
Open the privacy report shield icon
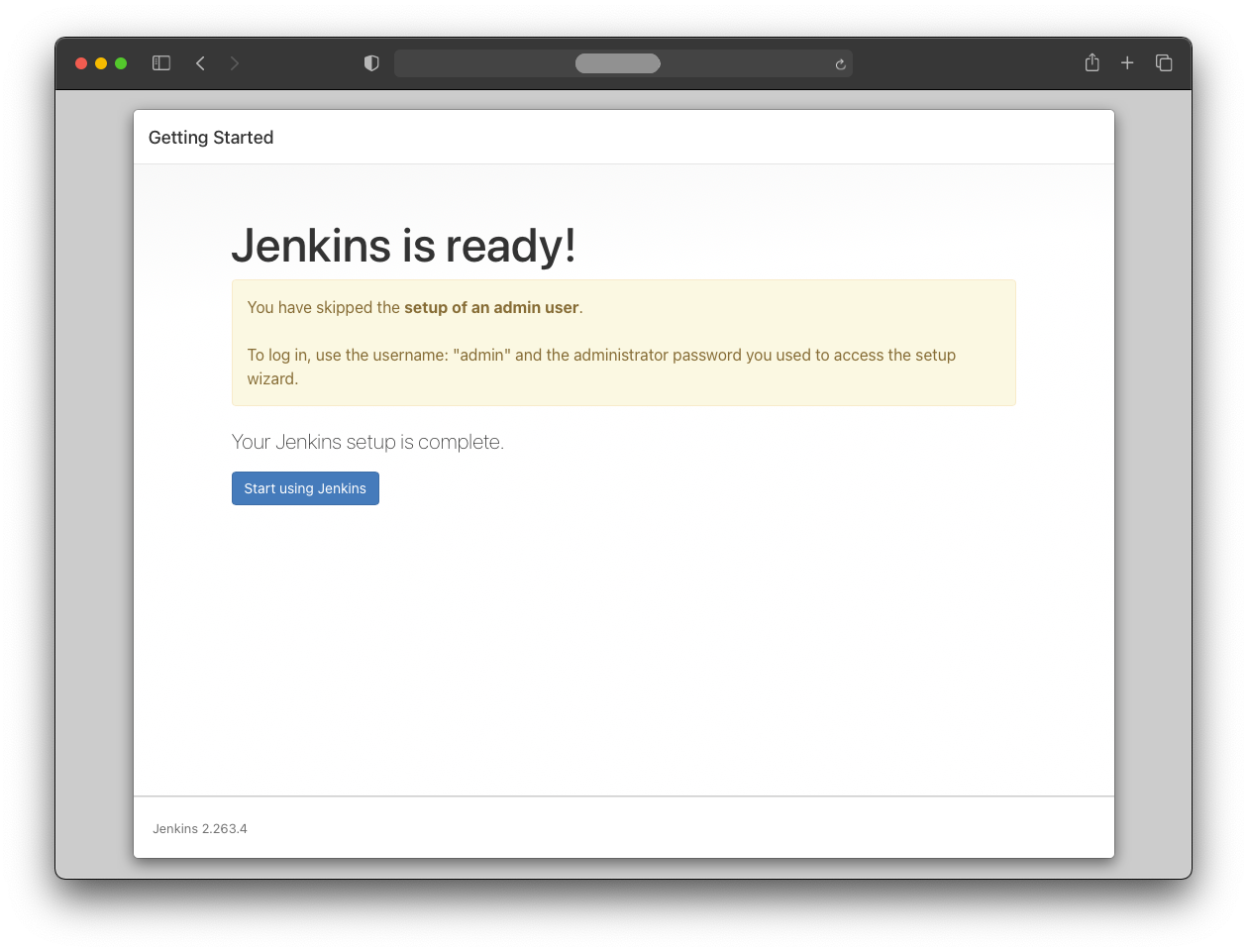(371, 63)
